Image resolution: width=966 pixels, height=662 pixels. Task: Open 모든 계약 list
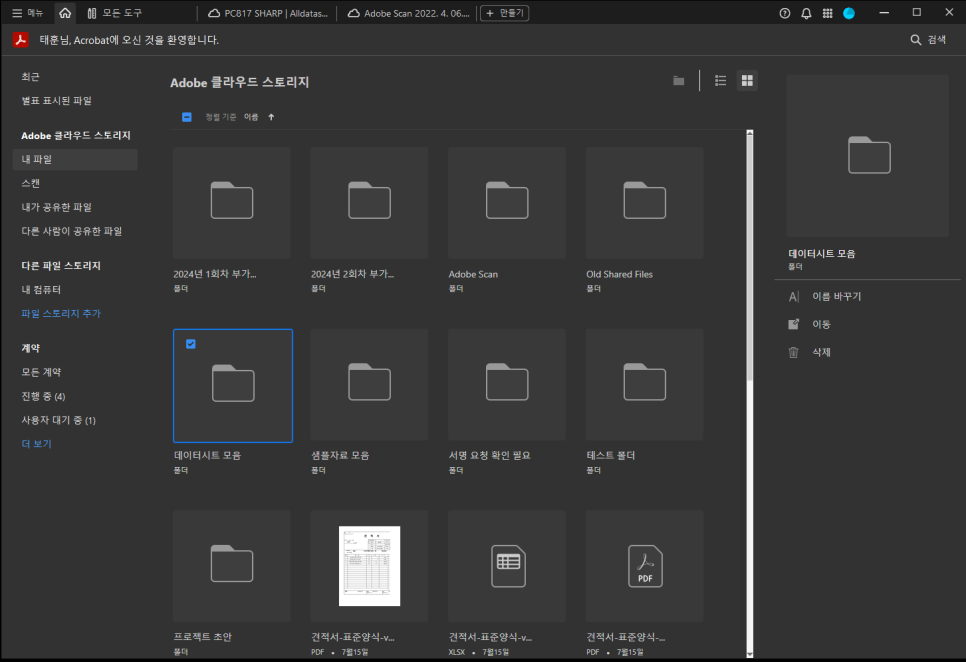(x=41, y=373)
